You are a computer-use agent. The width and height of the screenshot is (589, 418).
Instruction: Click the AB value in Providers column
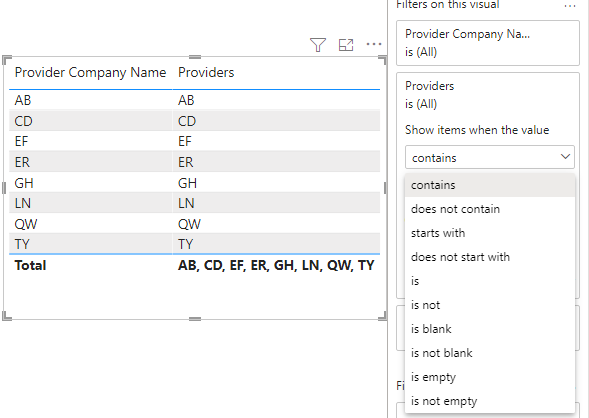pos(186,100)
